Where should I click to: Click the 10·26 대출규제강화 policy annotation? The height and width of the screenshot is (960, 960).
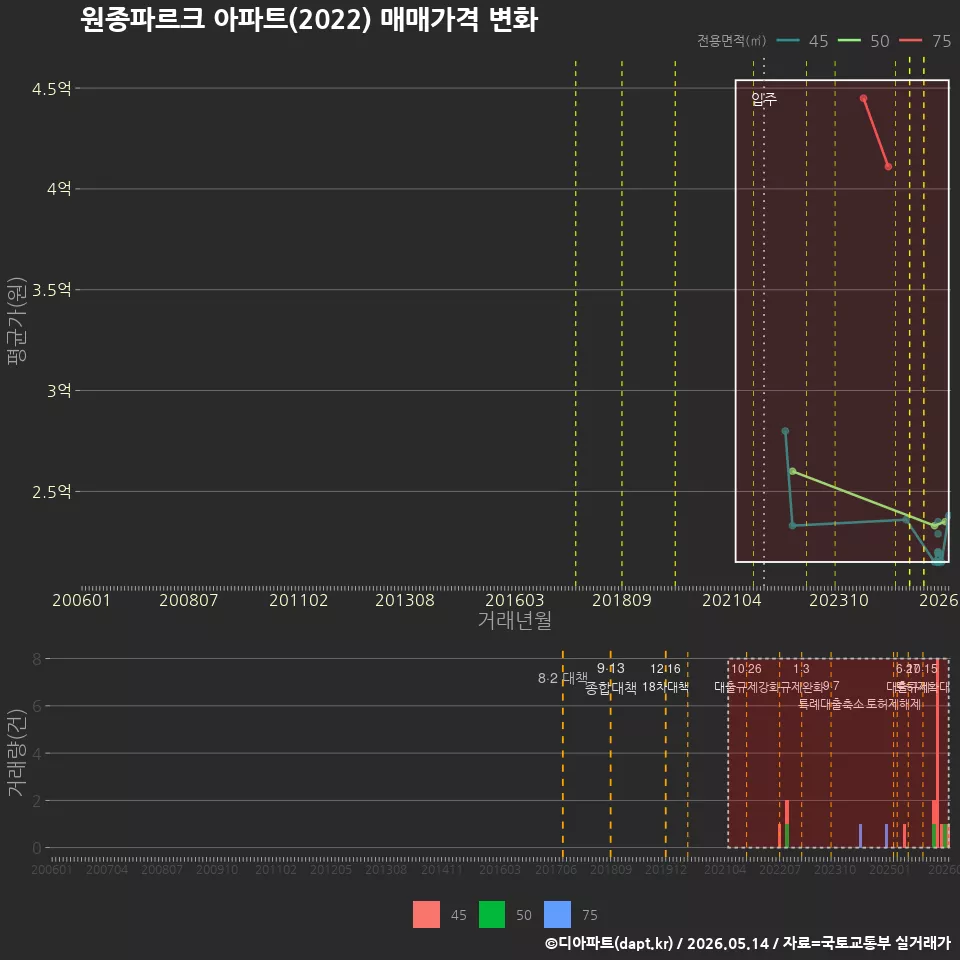tap(746, 678)
